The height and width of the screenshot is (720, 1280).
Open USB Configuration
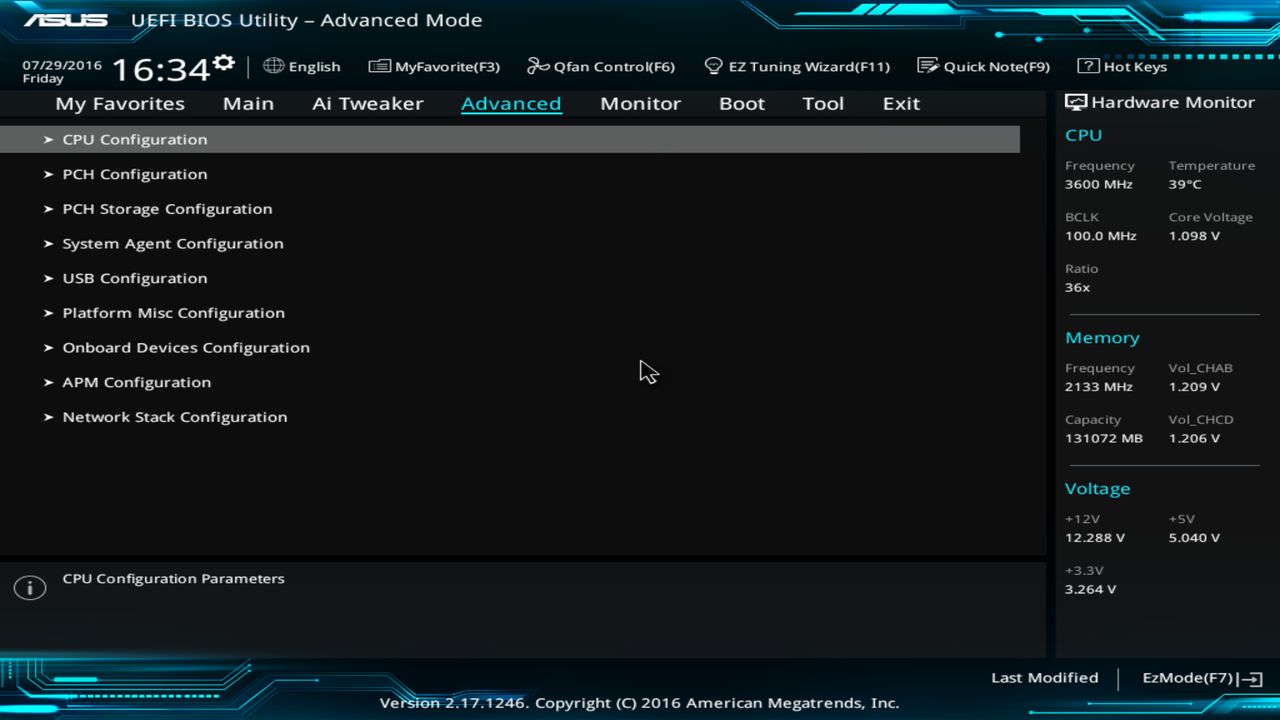point(134,278)
